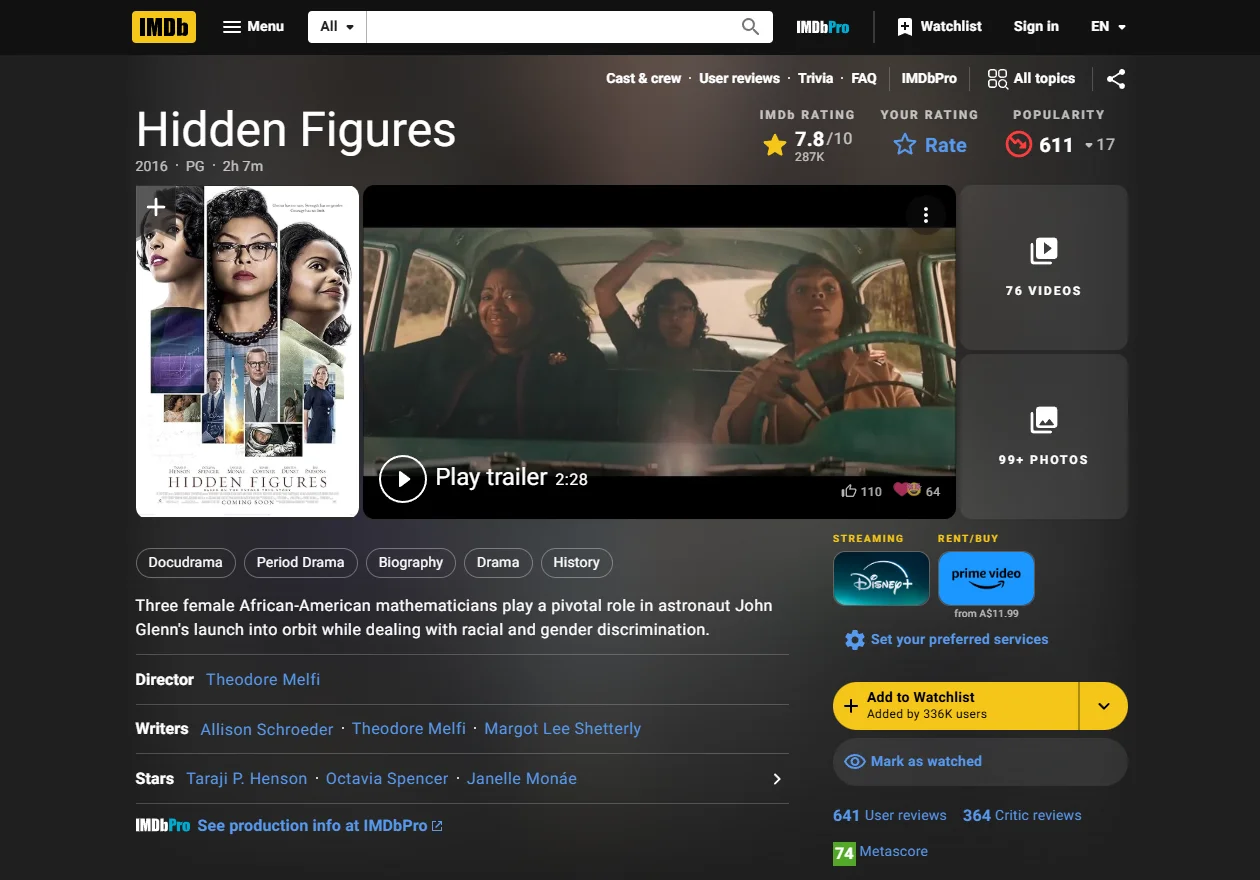Image resolution: width=1260 pixels, height=880 pixels.
Task: Select the Disney+ streaming service icon
Action: pos(881,578)
